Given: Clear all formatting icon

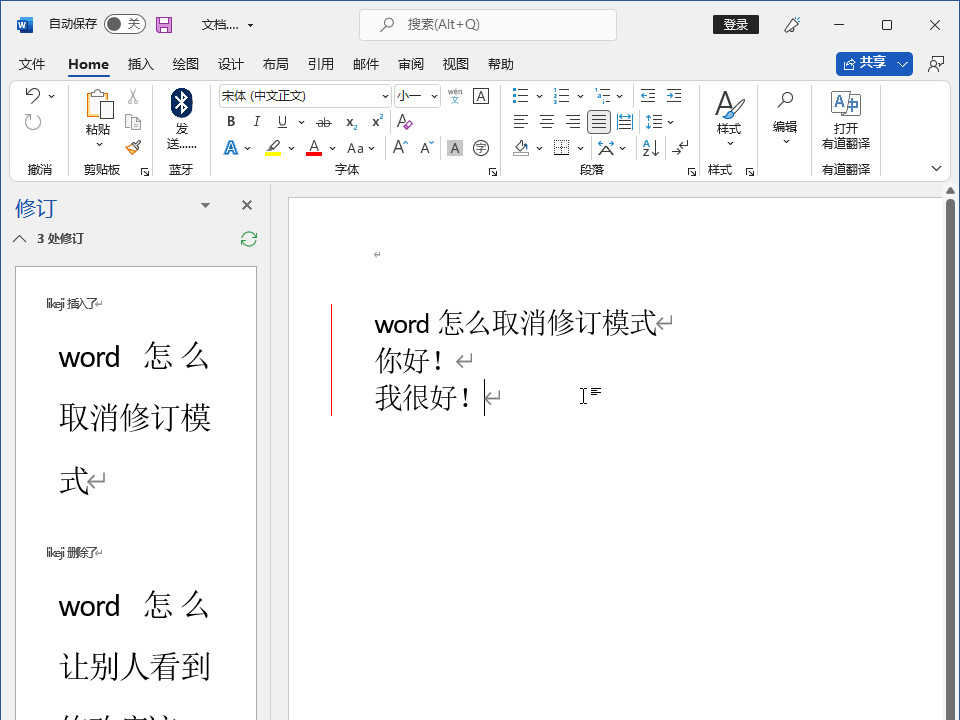Looking at the screenshot, I should coord(405,122).
